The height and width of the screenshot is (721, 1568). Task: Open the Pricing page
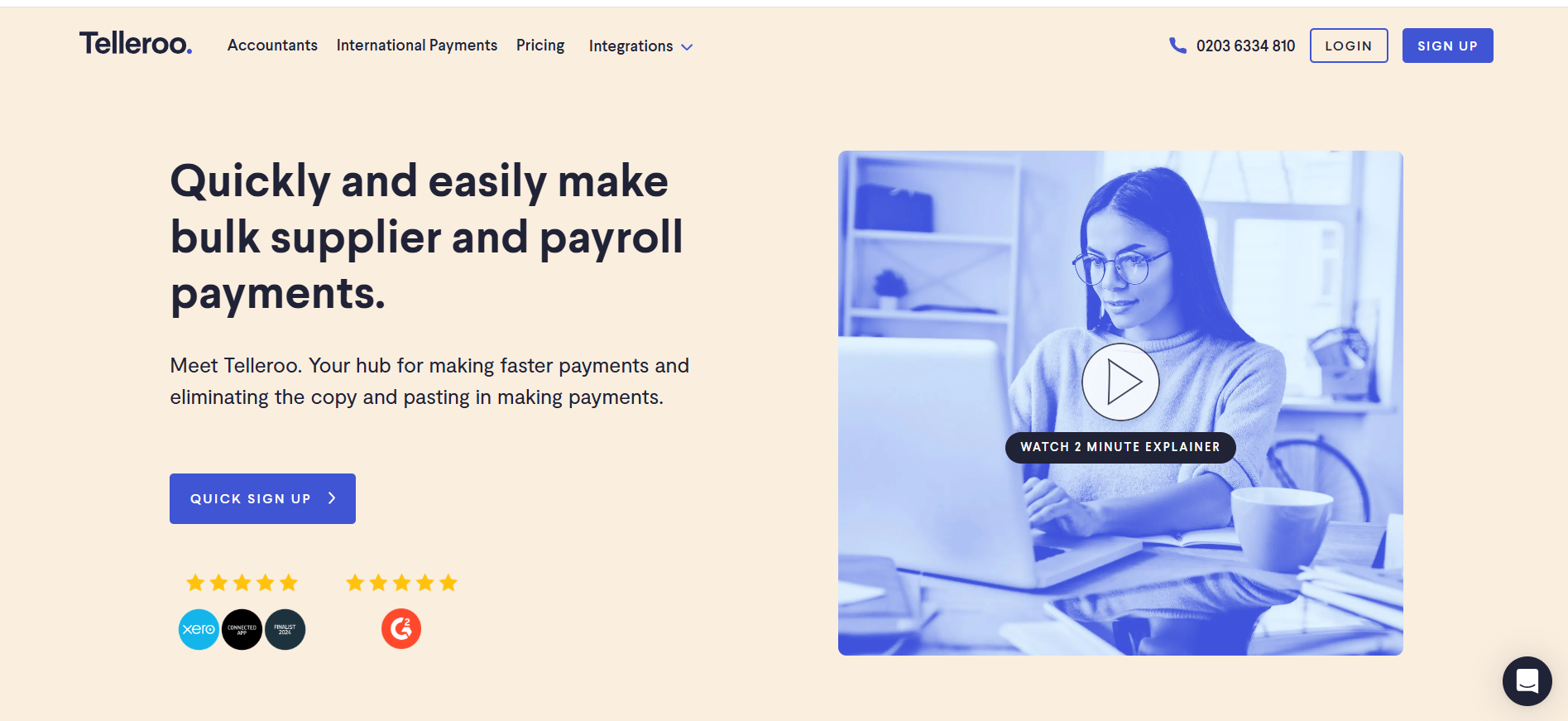540,46
